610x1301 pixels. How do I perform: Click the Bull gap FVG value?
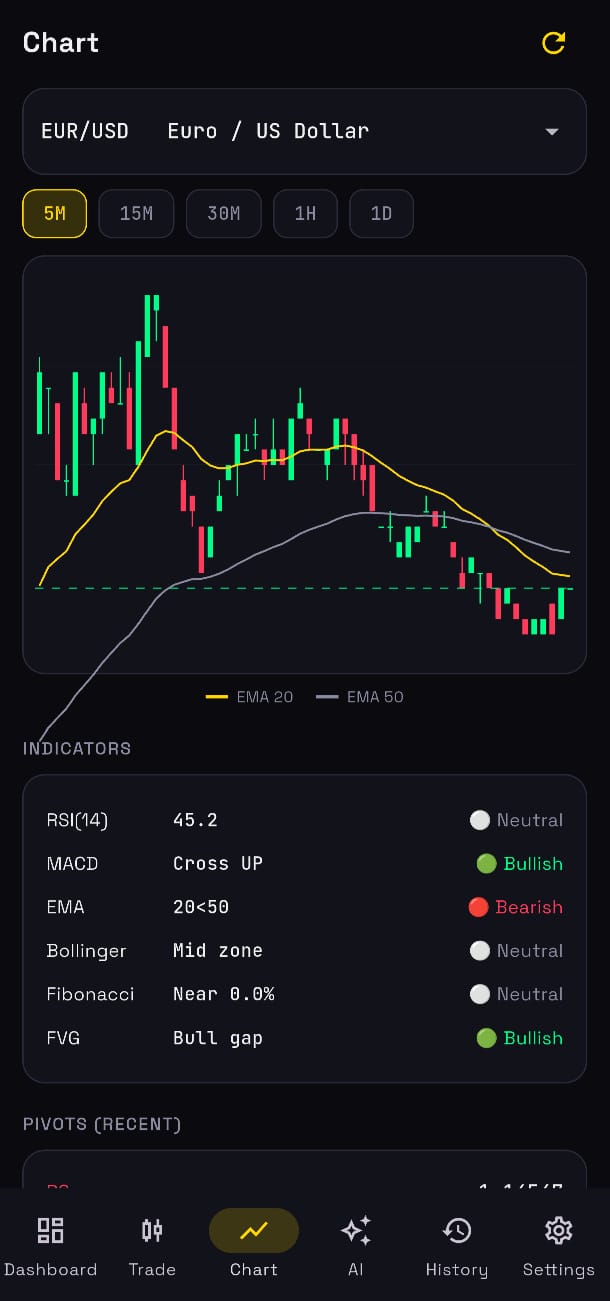218,1038
